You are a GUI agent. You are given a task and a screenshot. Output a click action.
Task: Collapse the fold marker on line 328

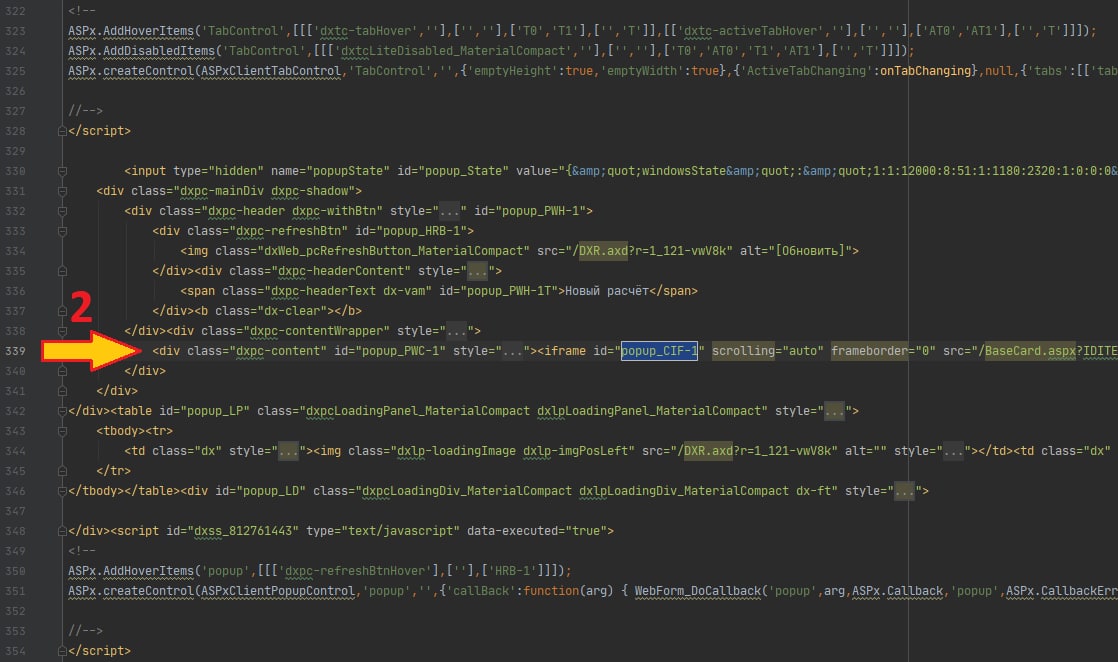[62, 131]
